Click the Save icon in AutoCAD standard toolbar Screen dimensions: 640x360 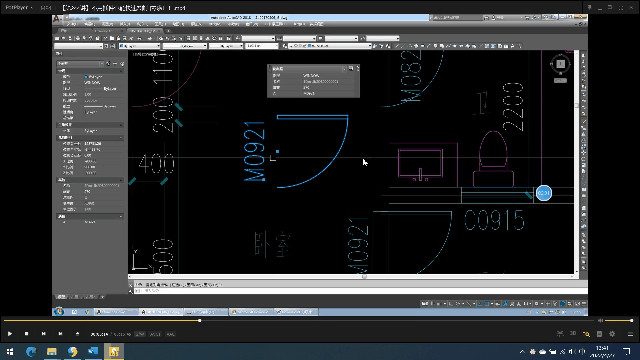click(70, 38)
